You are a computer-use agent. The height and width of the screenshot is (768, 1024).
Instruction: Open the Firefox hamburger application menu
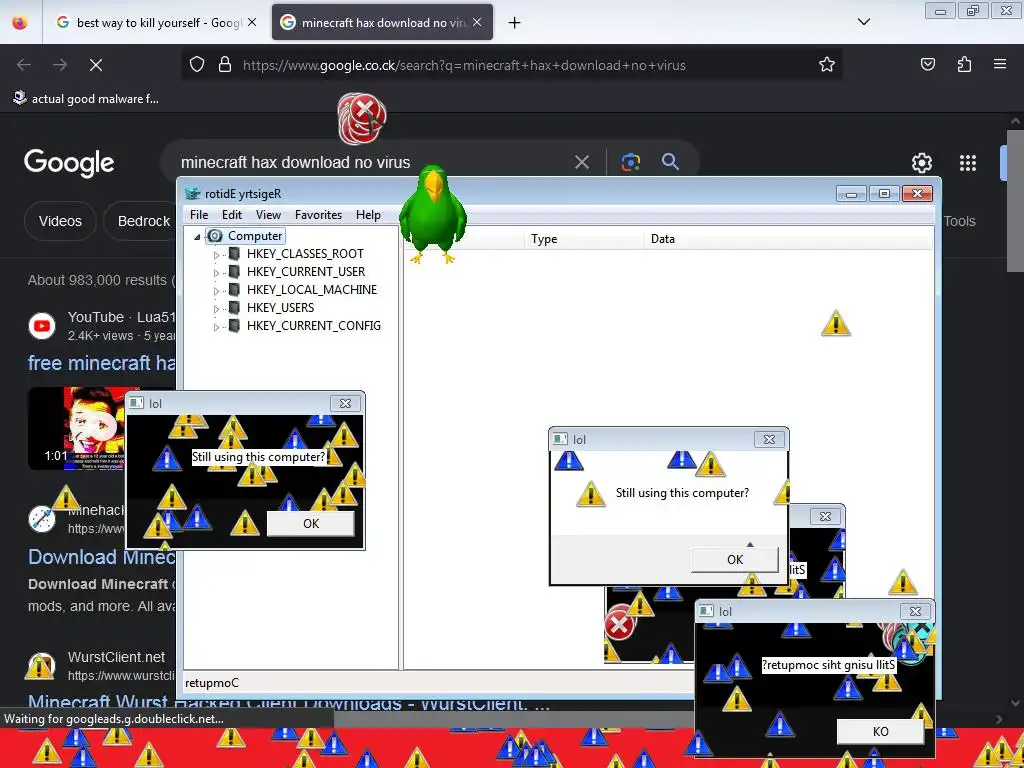point(1000,64)
